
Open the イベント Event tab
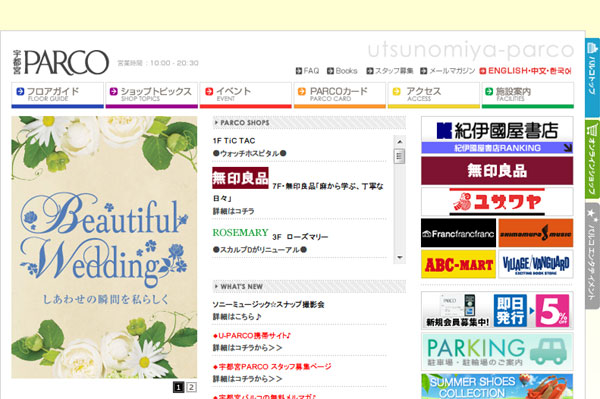(246, 95)
